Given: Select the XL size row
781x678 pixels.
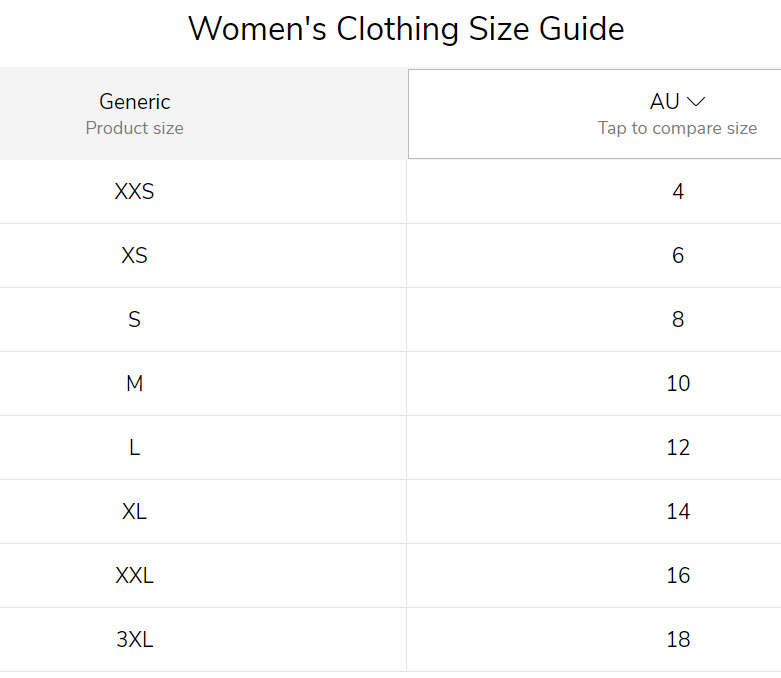Looking at the screenshot, I should (390, 512).
